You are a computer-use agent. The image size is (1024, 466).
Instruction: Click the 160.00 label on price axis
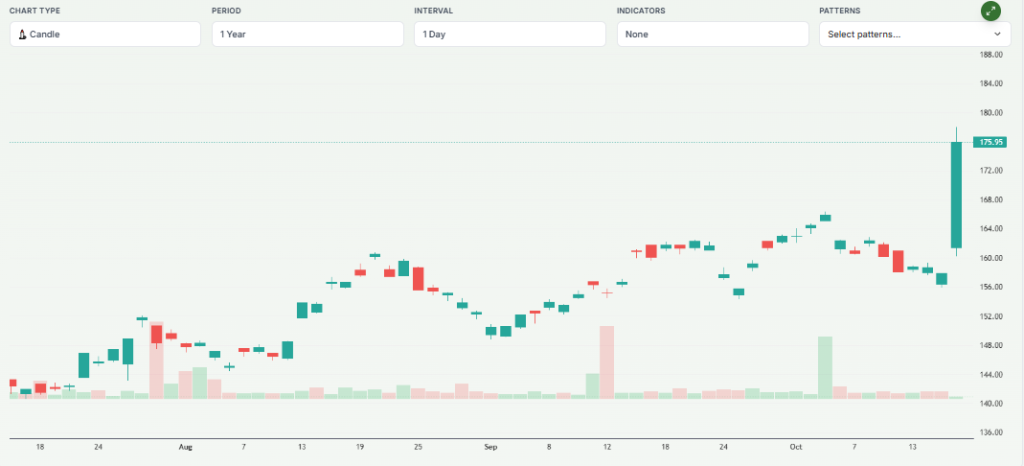tap(991, 258)
